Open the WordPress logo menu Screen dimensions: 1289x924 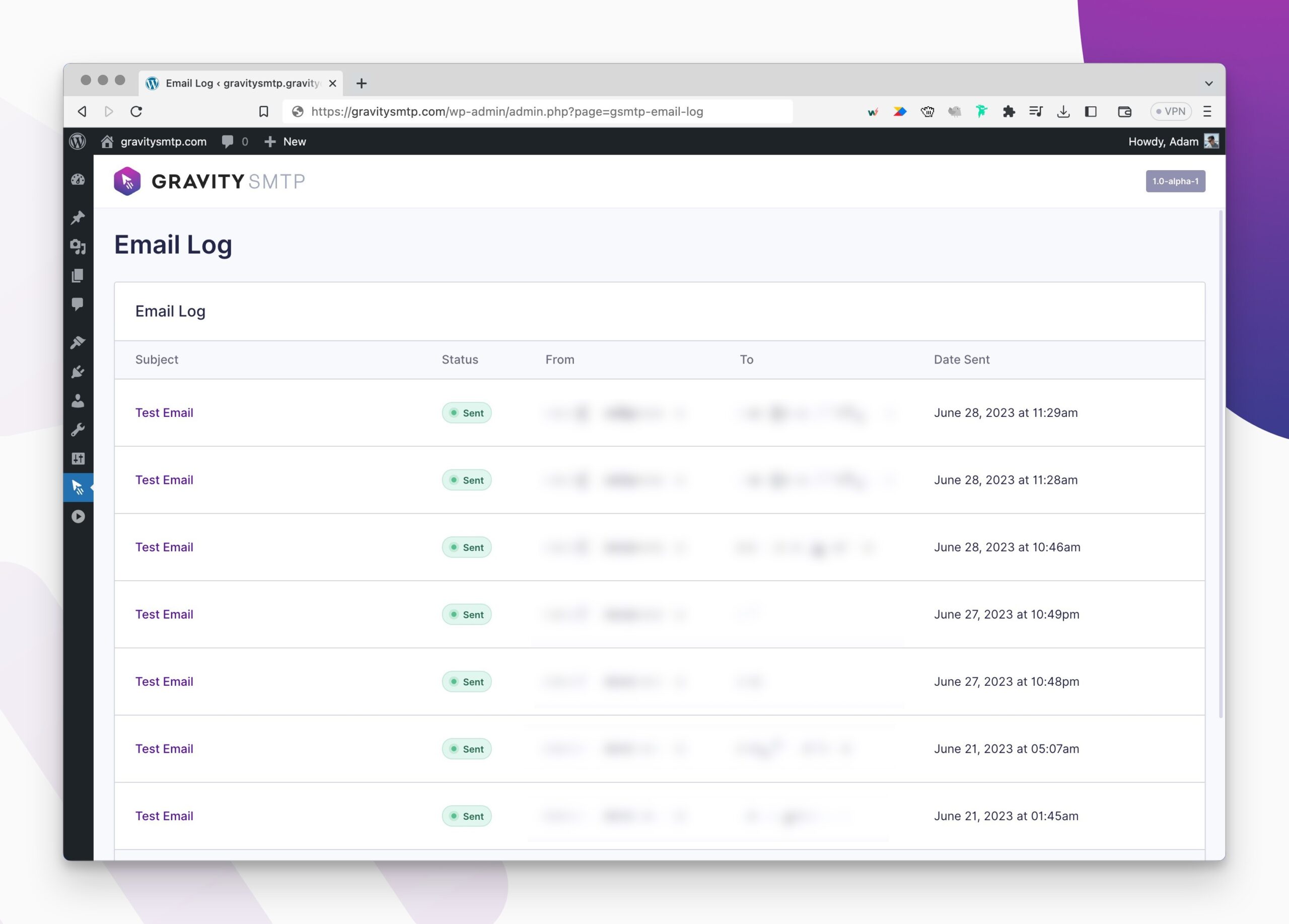(x=78, y=141)
